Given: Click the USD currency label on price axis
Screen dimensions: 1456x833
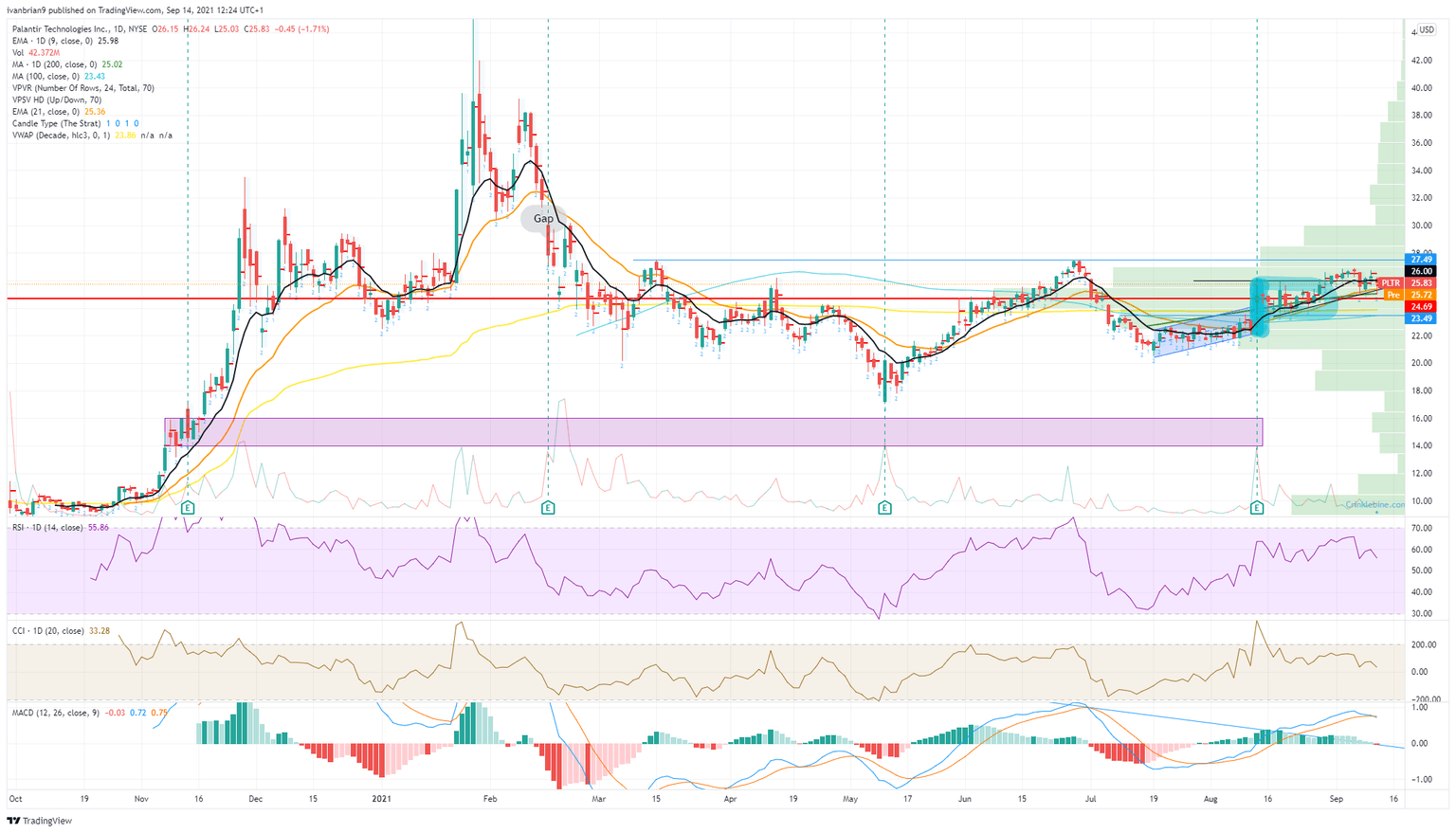Looking at the screenshot, I should click(x=1427, y=30).
